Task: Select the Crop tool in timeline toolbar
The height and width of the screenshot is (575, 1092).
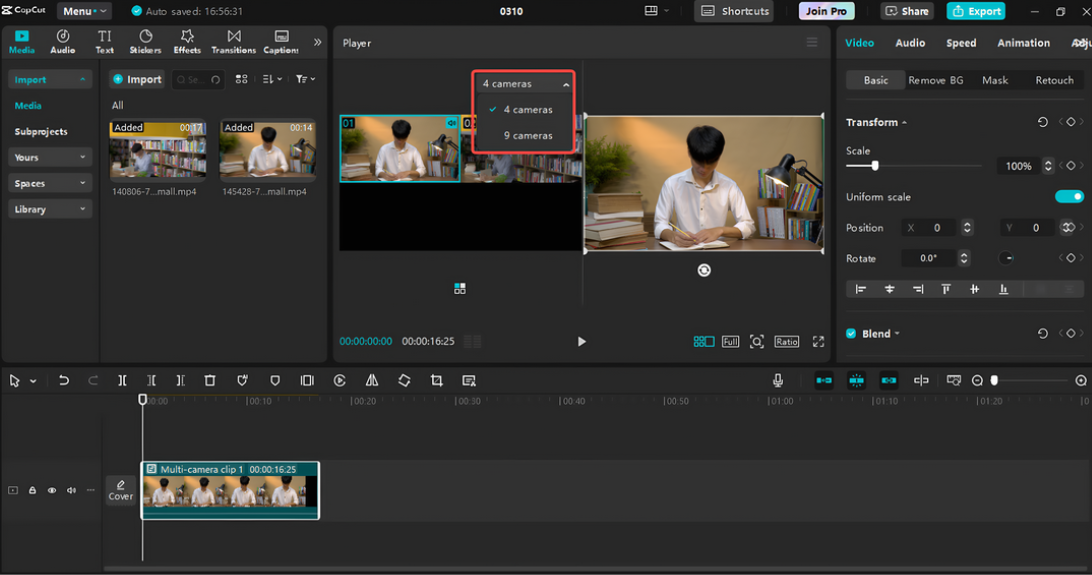Action: click(x=436, y=381)
